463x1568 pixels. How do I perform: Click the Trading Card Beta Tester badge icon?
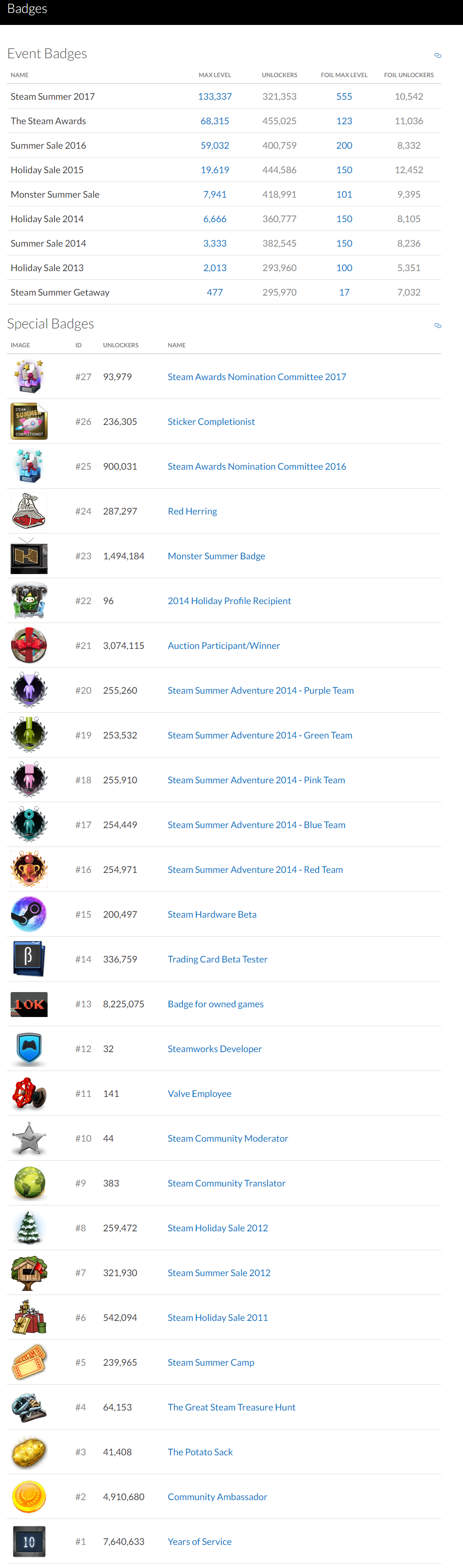point(29,959)
